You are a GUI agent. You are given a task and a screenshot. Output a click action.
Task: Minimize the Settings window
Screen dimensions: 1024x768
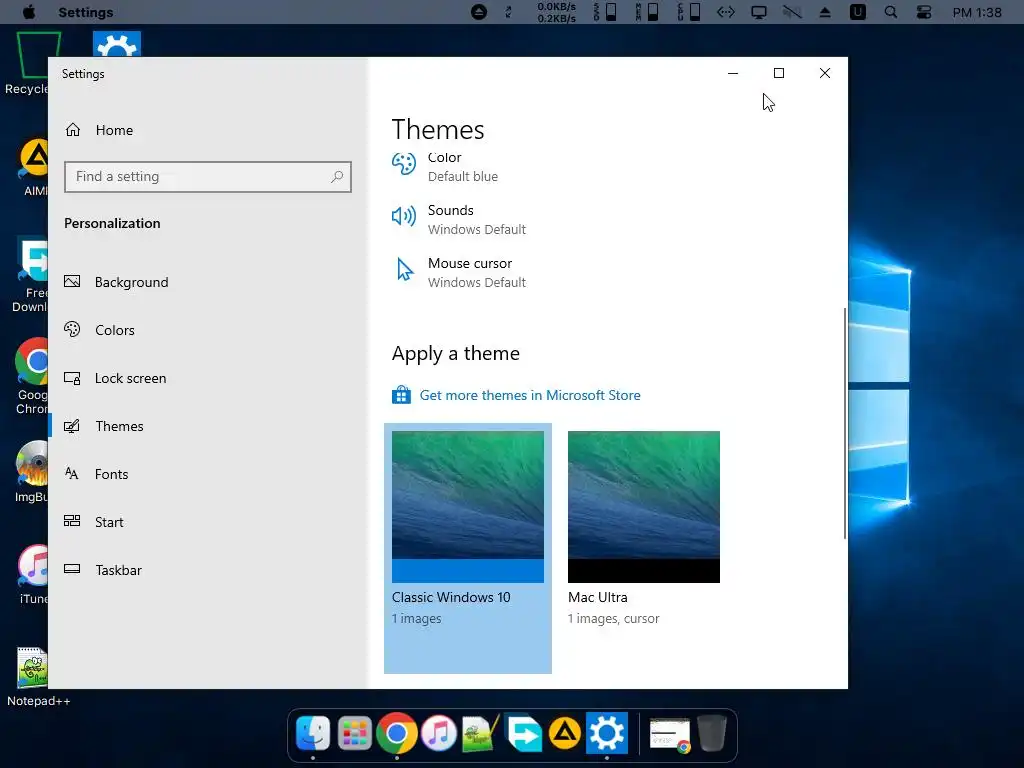[733, 73]
